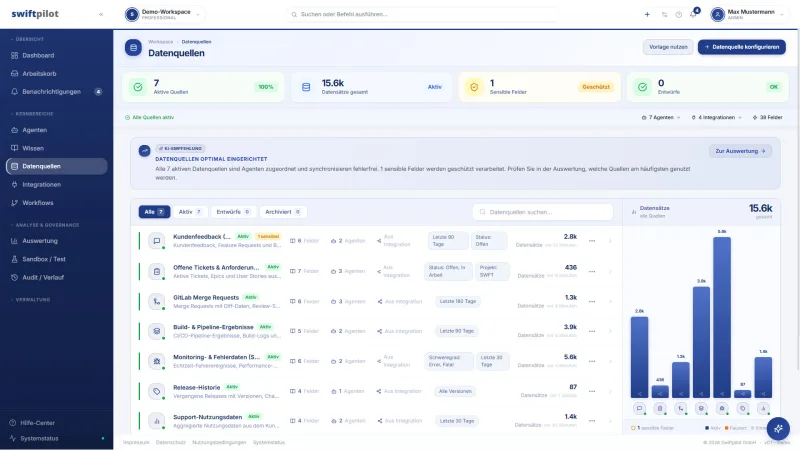The height and width of the screenshot is (450, 800).
Task: Click the bug icon below the chart
Action: tap(722, 408)
